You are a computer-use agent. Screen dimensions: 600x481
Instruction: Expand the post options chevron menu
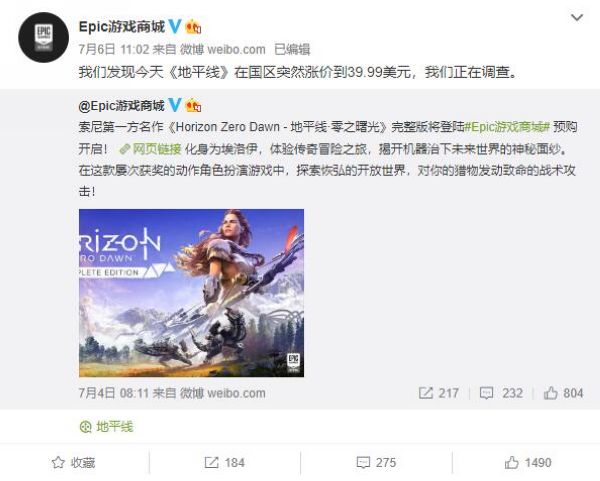point(577,18)
